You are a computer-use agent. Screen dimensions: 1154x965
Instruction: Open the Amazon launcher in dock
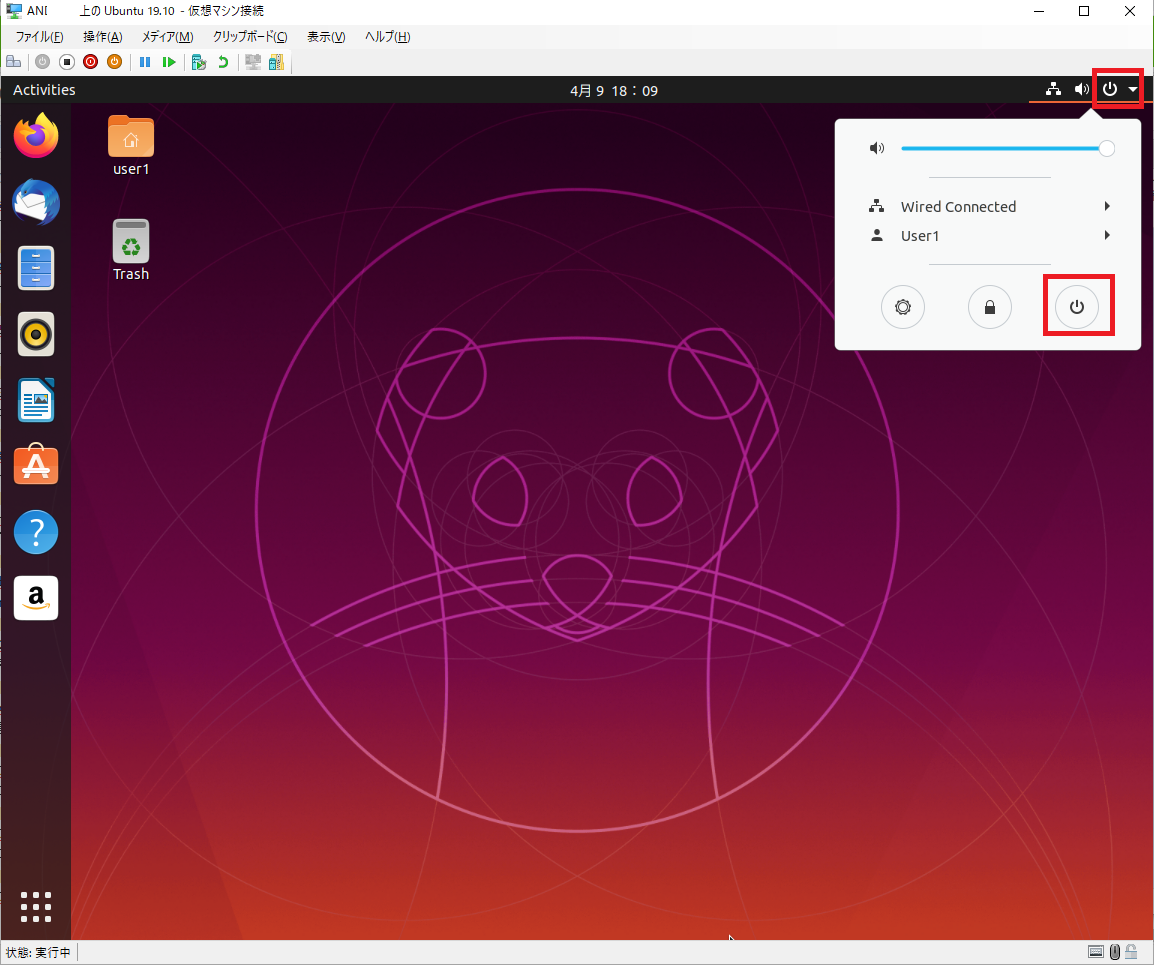(x=36, y=598)
